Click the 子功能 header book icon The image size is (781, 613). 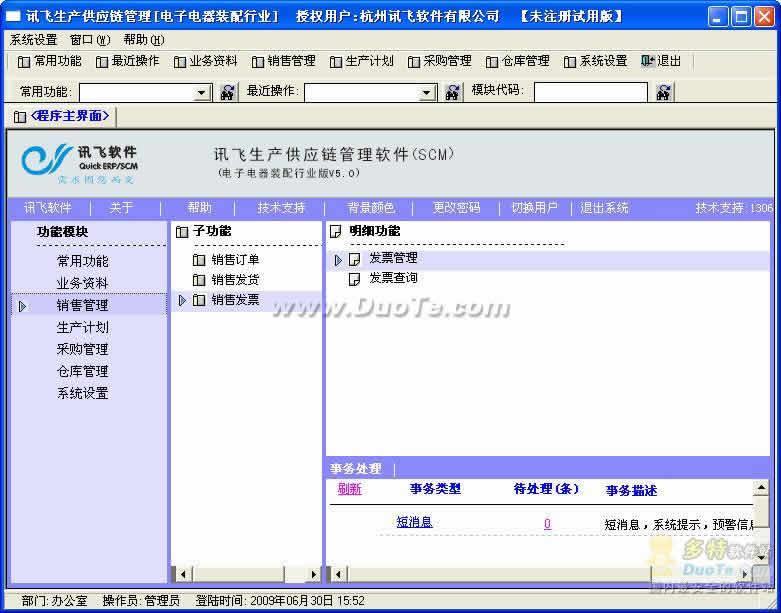point(182,232)
